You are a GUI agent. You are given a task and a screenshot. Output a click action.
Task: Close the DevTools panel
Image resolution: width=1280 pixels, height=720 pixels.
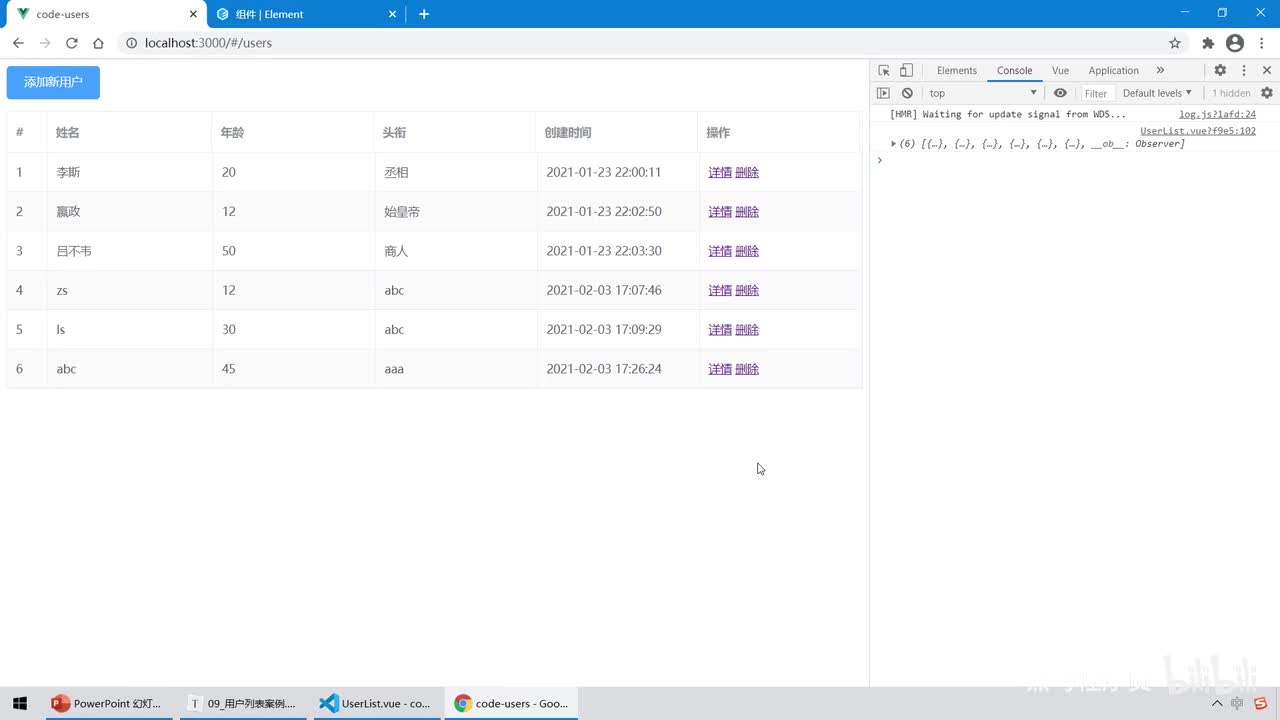click(1267, 70)
